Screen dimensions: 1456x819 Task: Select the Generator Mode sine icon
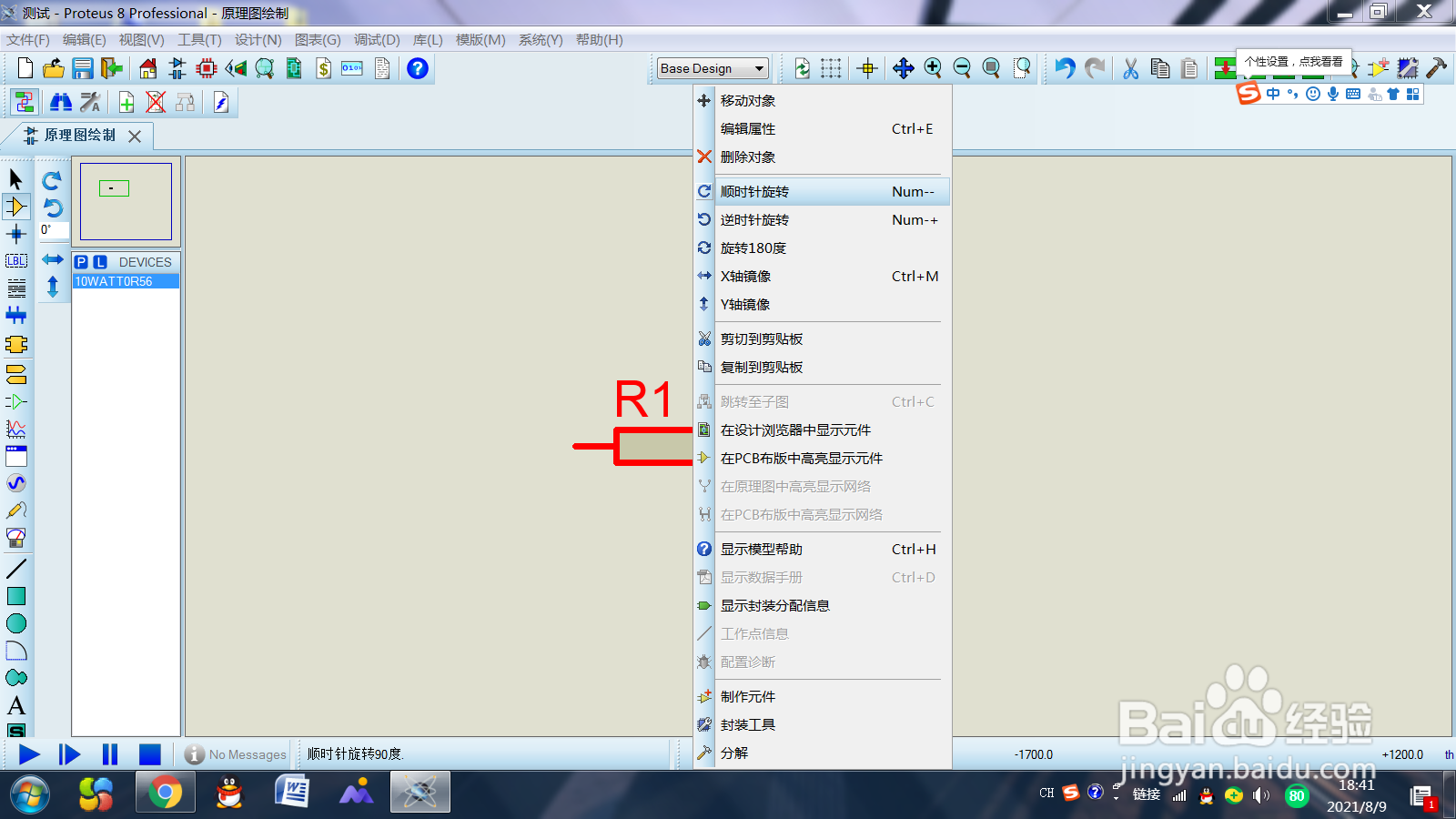(15, 483)
